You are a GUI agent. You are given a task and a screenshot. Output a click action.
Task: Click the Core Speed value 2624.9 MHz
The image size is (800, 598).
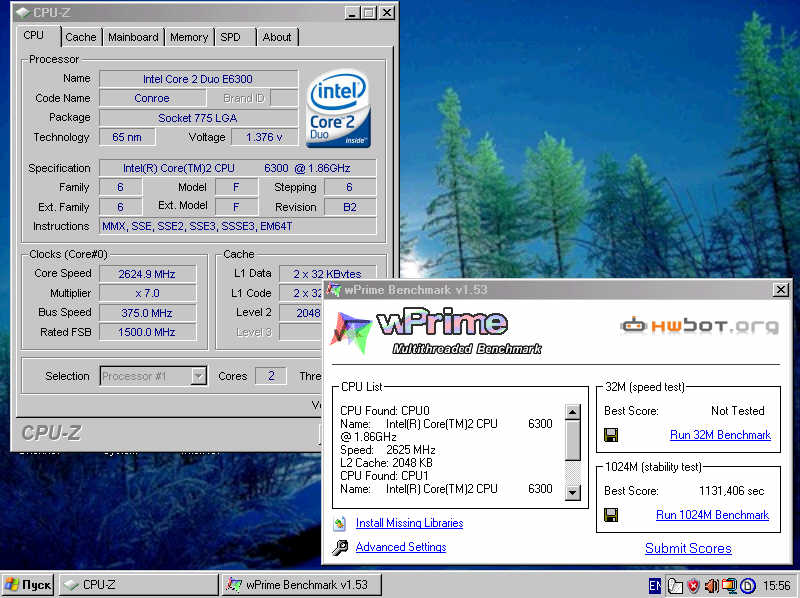(147, 274)
